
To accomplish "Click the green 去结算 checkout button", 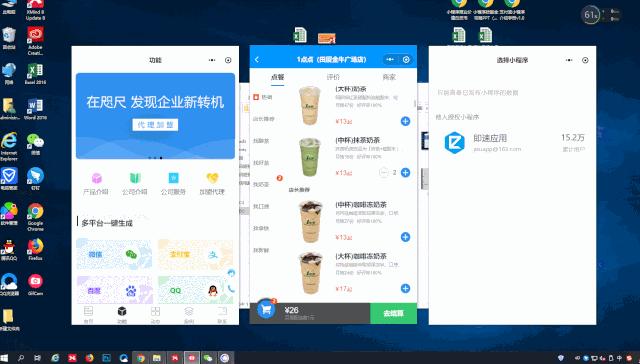I will pos(393,313).
